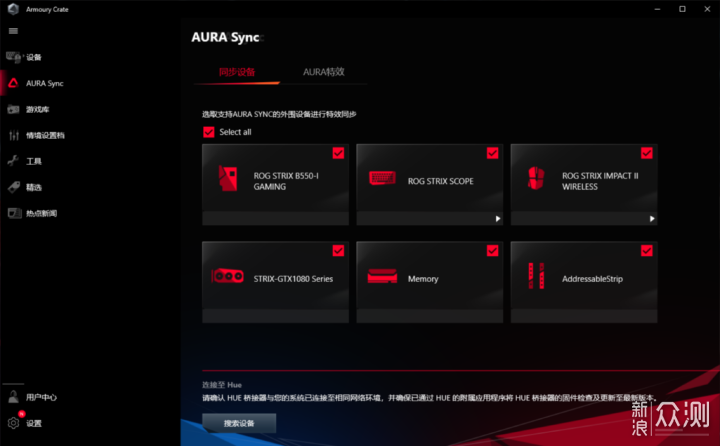The width and height of the screenshot is (720, 446).
Task: Uncheck ROG STRIX B550-I GAMING device
Action: [x=338, y=153]
